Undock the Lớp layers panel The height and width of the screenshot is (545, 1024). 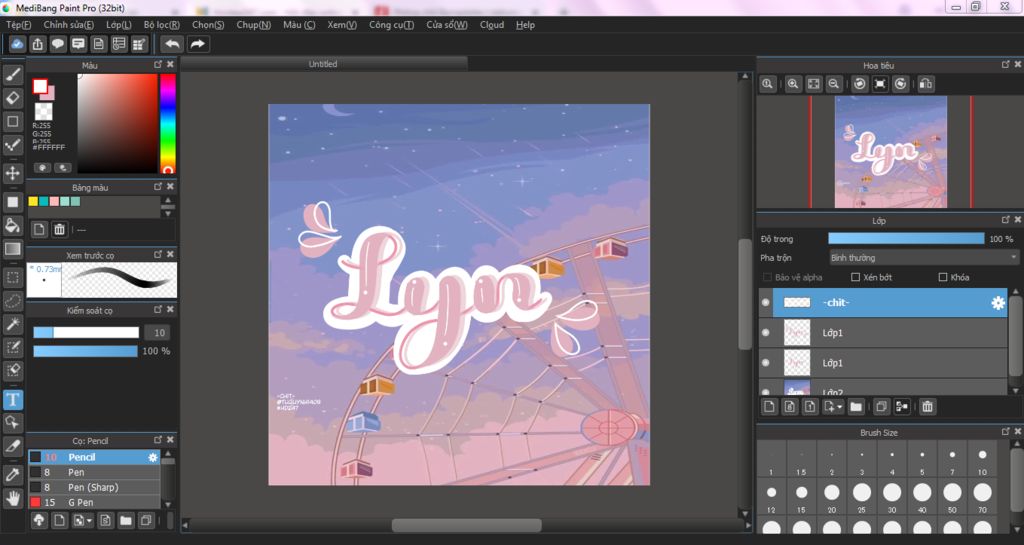coord(1006,220)
